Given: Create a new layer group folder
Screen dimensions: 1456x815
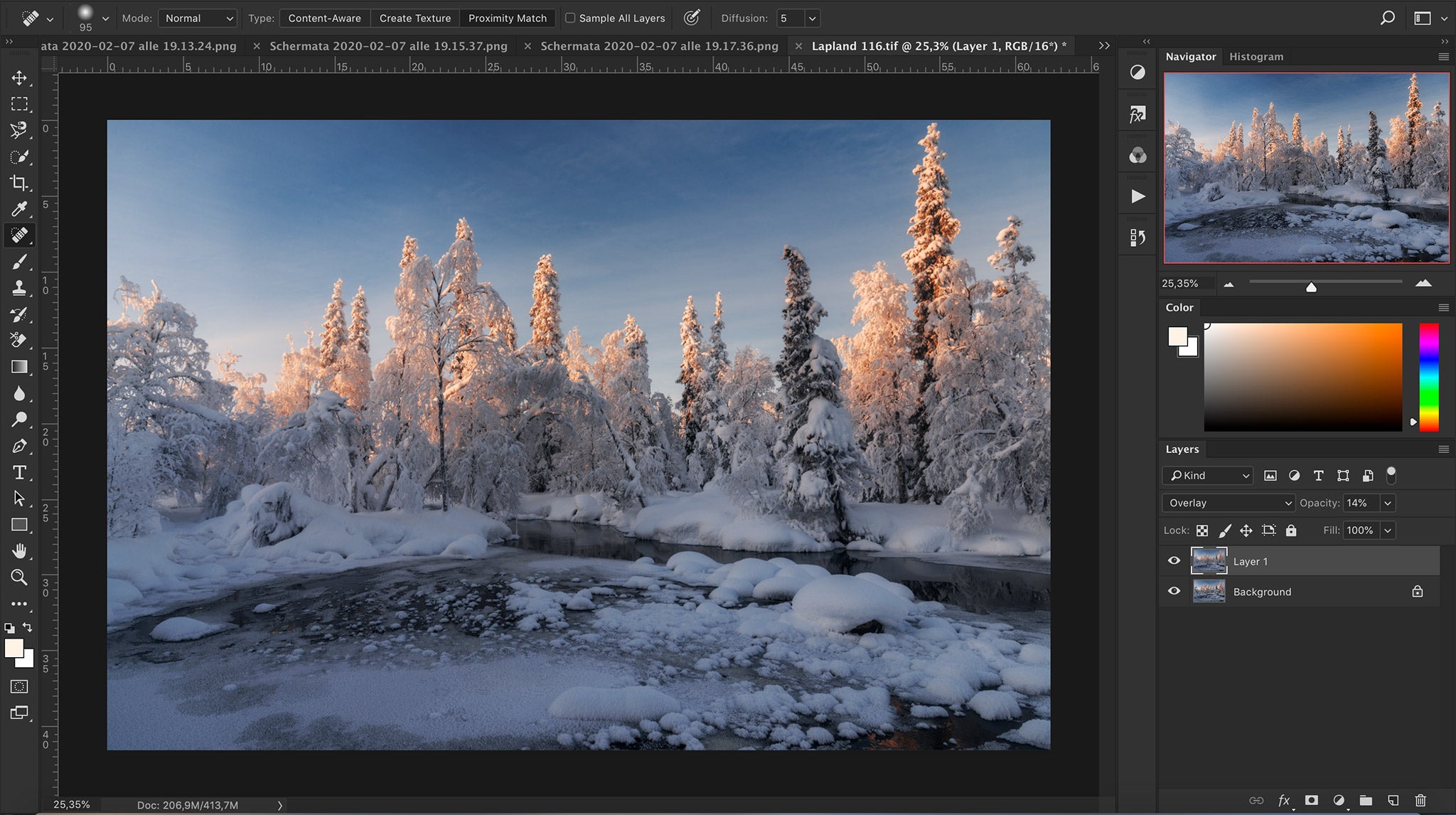Looking at the screenshot, I should [1365, 800].
